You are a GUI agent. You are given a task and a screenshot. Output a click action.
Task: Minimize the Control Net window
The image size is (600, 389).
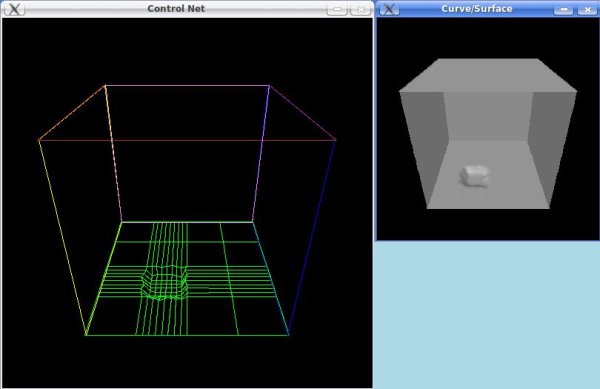coord(337,9)
